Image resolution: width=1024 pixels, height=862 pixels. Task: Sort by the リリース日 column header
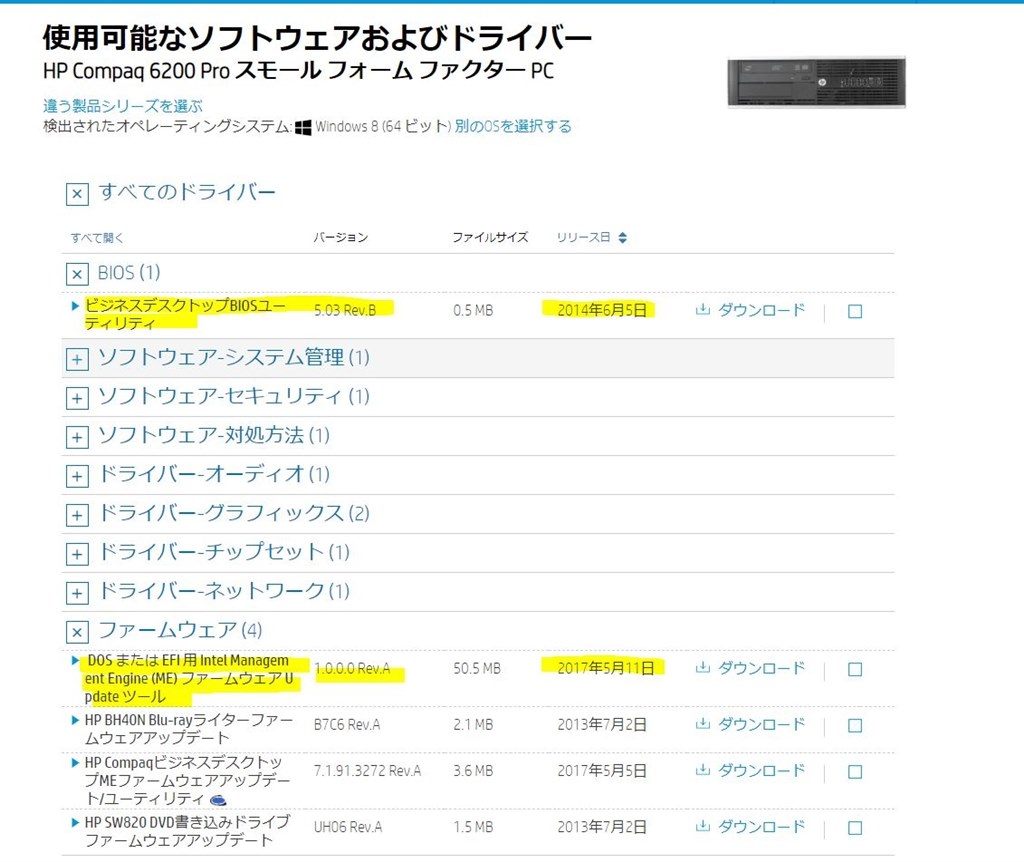pos(583,237)
